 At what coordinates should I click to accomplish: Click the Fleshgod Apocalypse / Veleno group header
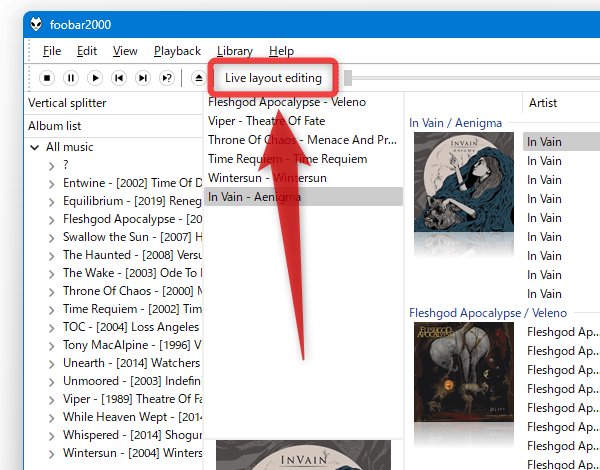[488, 313]
